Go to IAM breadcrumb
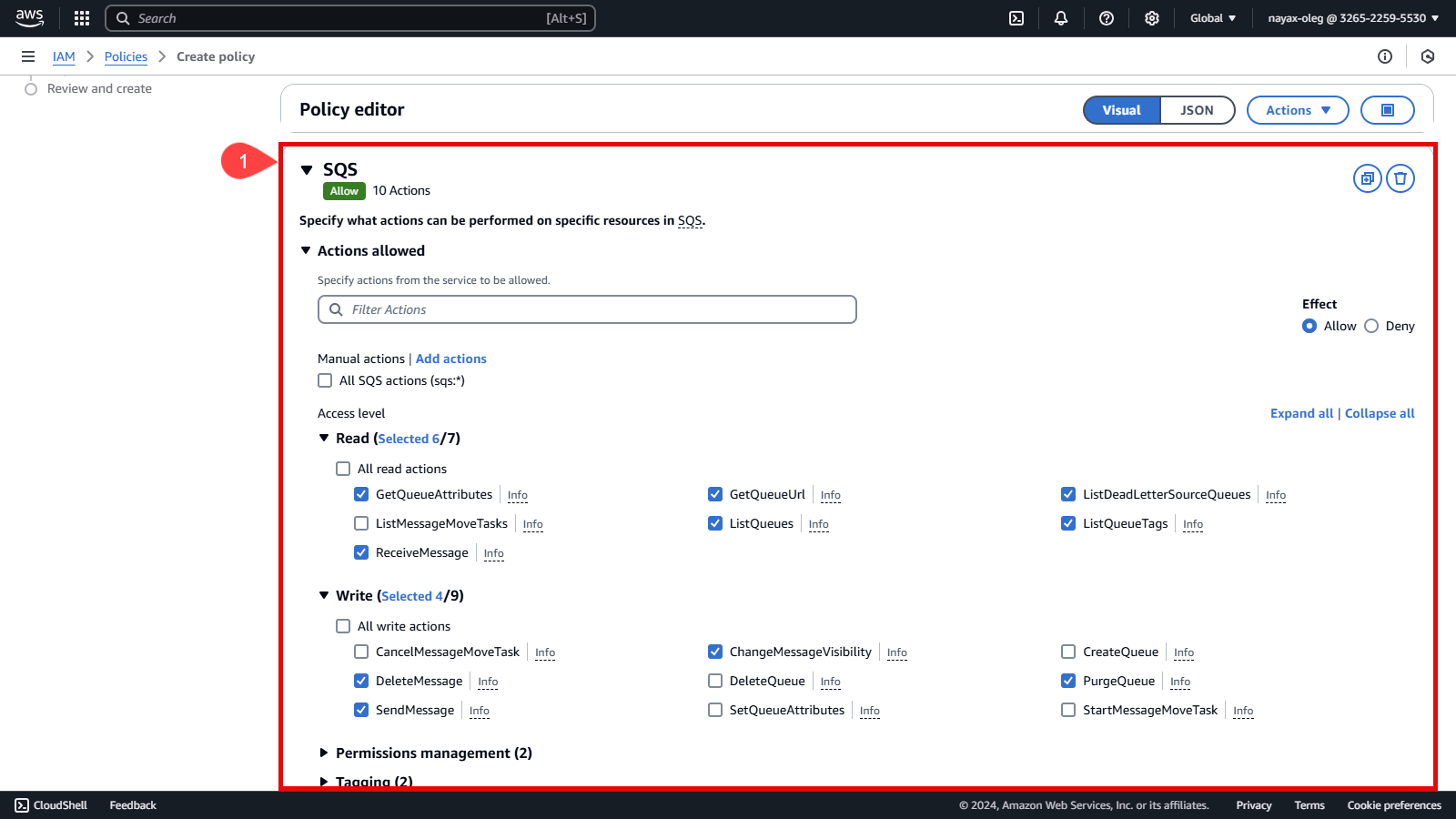The image size is (1456, 819). pos(64,56)
